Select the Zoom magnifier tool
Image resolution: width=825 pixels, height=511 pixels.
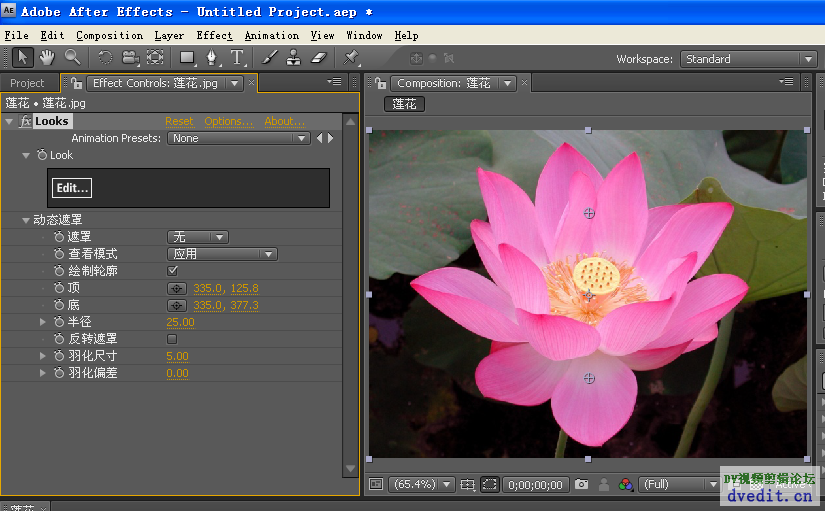click(73, 57)
